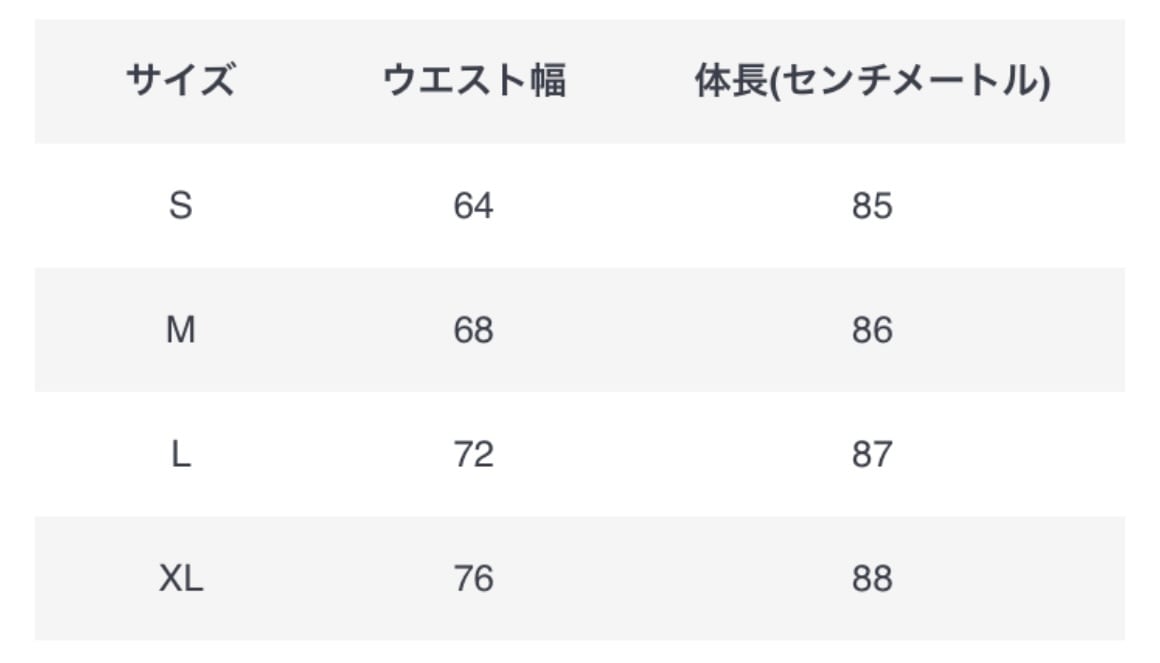Screen dimensions: 1160x663
Task: Click waist width value 64
Action: tap(473, 206)
